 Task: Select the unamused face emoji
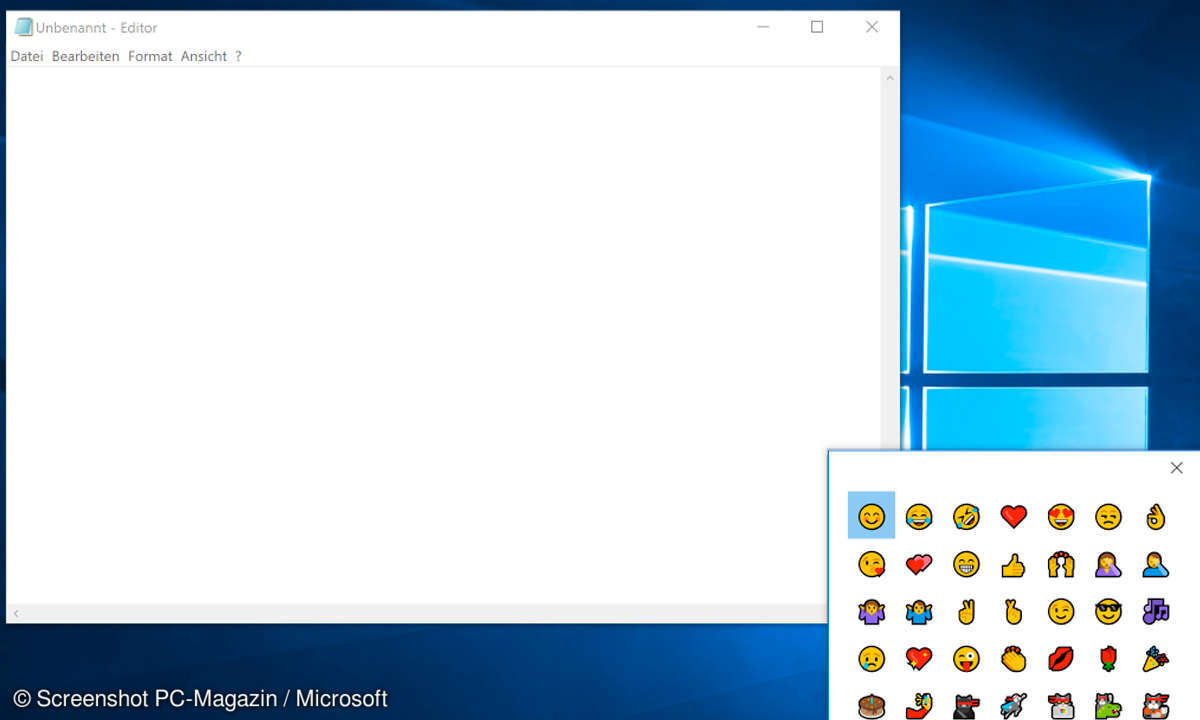tap(1108, 516)
